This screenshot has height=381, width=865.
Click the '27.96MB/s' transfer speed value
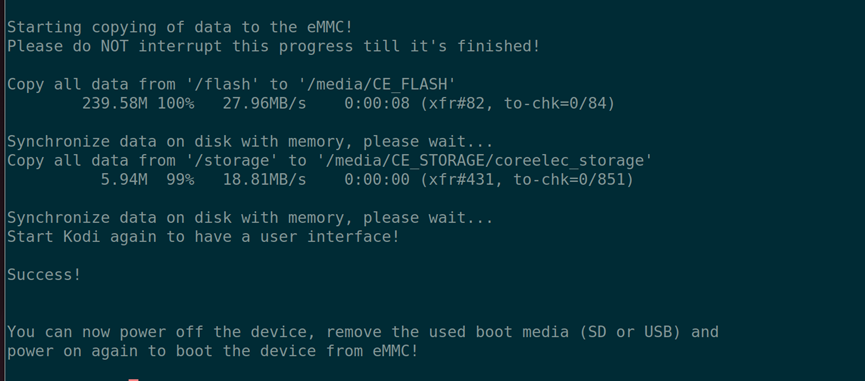point(264,104)
